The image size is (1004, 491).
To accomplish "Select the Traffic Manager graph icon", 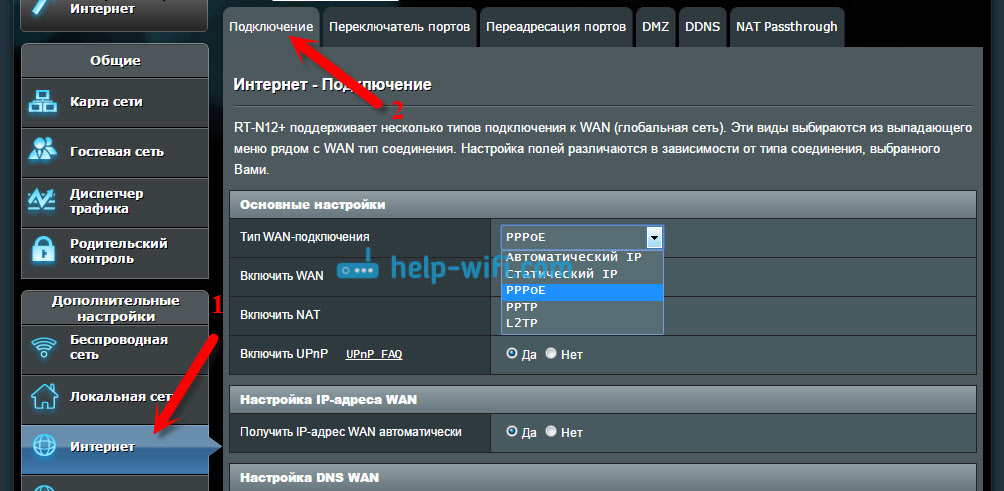I will click(x=43, y=202).
